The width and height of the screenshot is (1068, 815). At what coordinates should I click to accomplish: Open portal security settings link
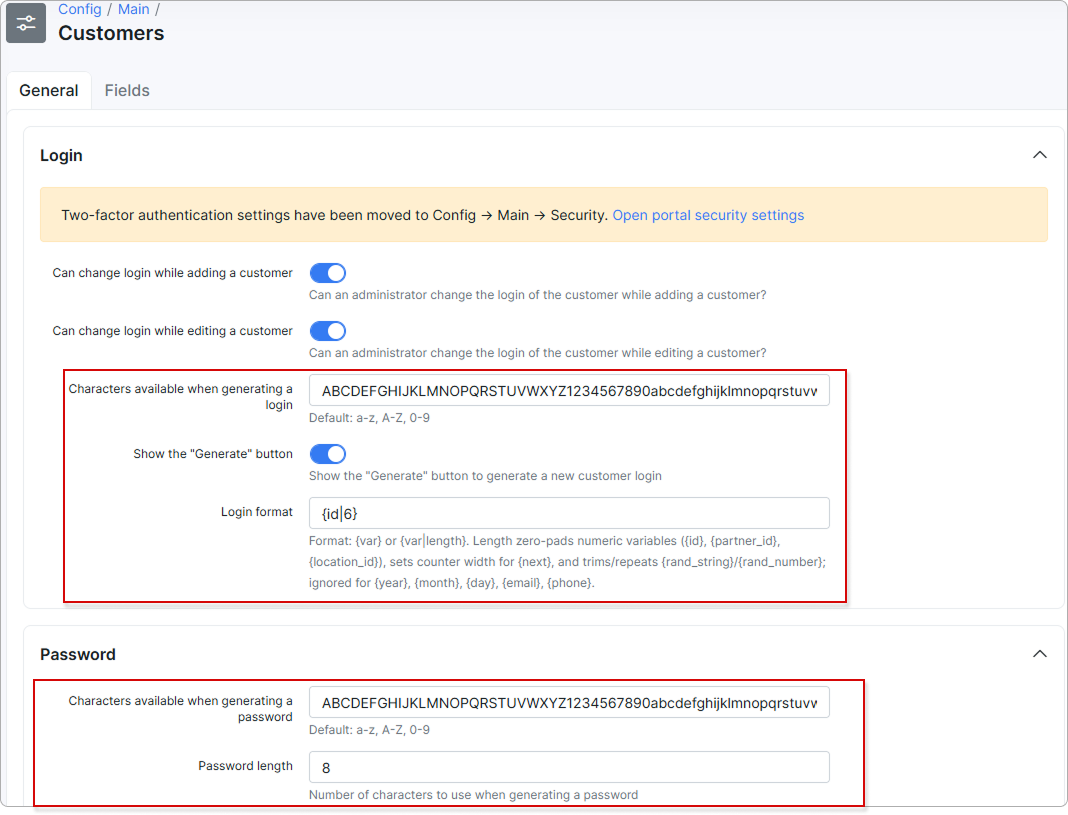tap(708, 215)
